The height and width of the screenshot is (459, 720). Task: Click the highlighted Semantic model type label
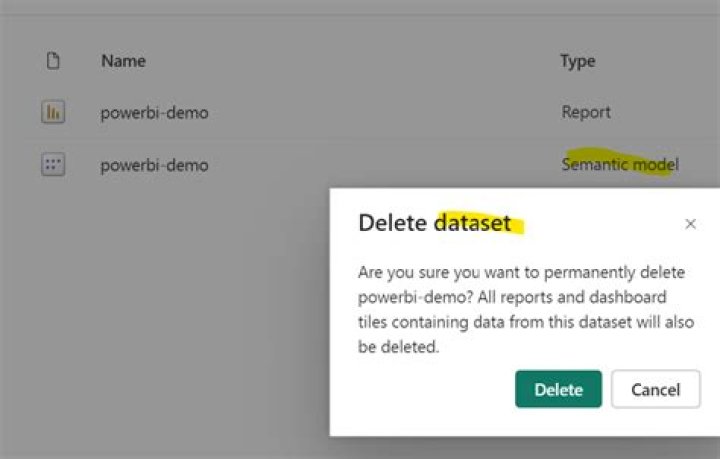coord(619,164)
